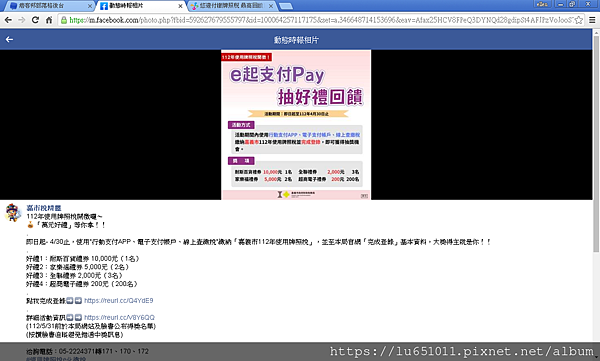This screenshot has width=600, height=361.
Task: Close the Facebook photo tab
Action: tap(180, 6)
